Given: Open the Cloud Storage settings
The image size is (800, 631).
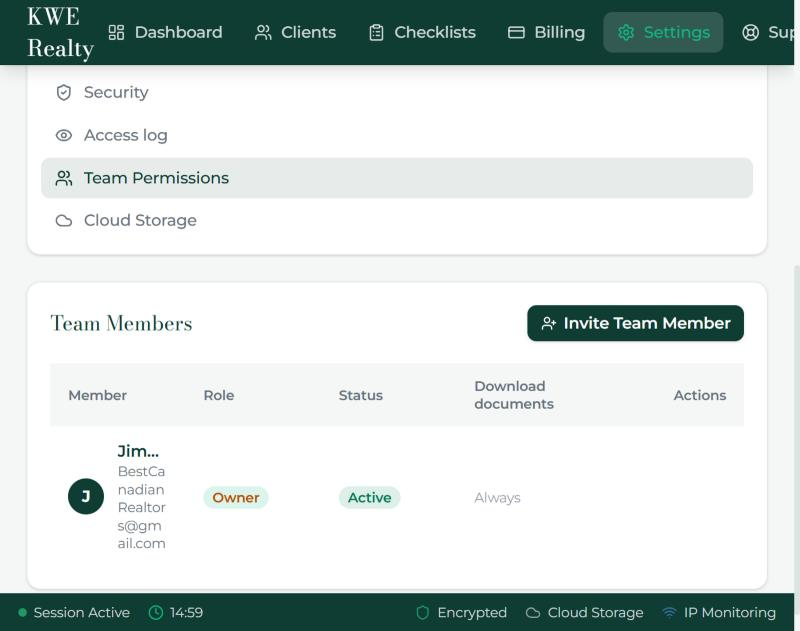Looking at the screenshot, I should (x=396, y=220).
